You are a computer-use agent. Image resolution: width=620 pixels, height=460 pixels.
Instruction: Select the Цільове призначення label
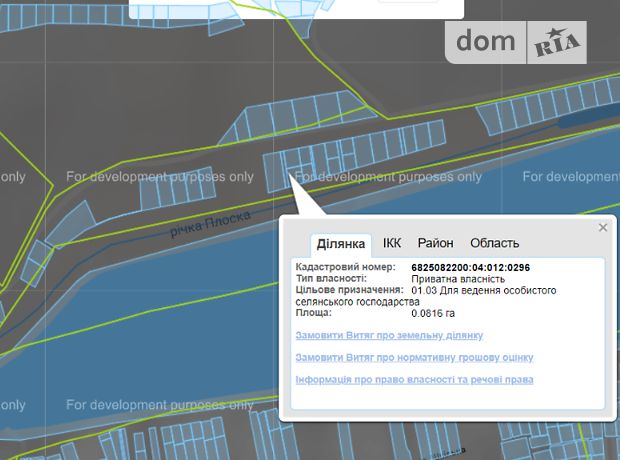pyautogui.click(x=350, y=290)
